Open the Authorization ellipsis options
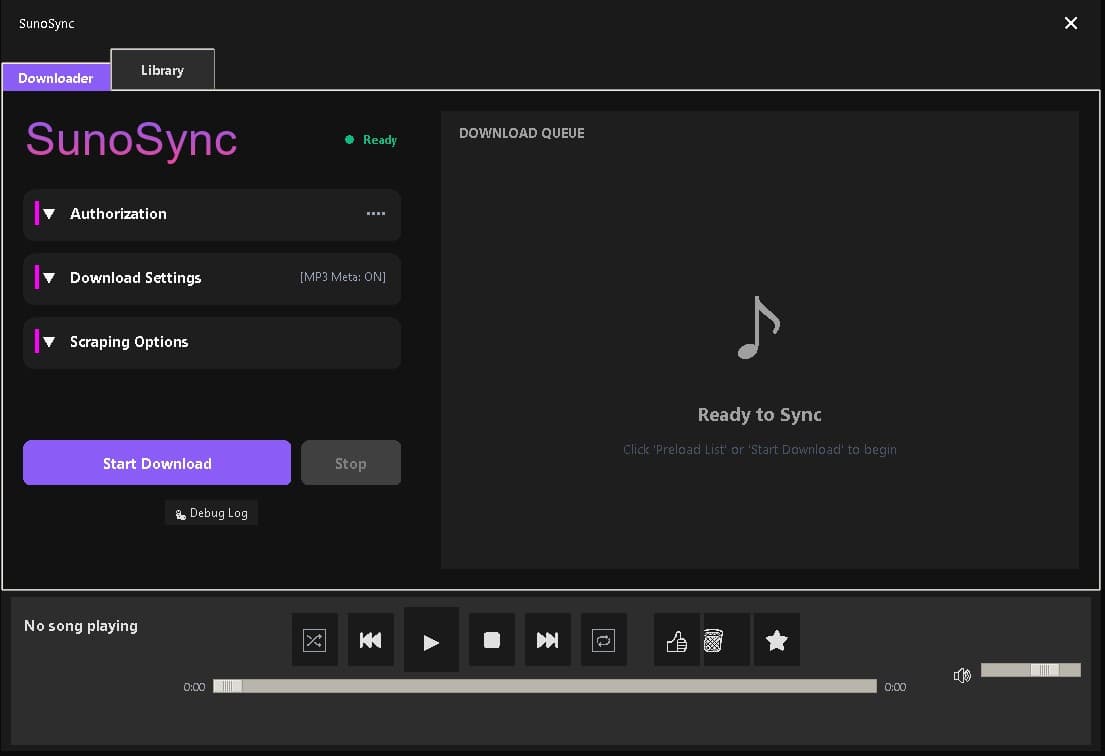The image size is (1105, 756). 375,214
